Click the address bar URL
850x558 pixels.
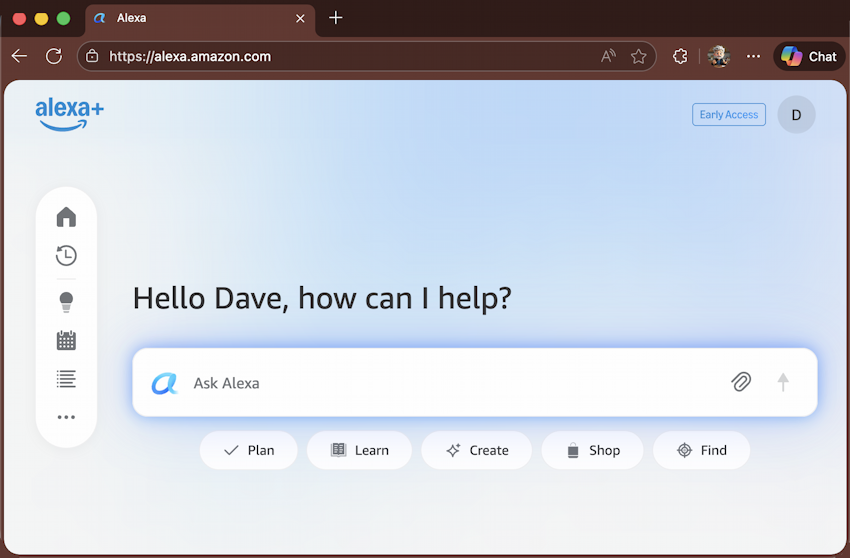tap(190, 56)
